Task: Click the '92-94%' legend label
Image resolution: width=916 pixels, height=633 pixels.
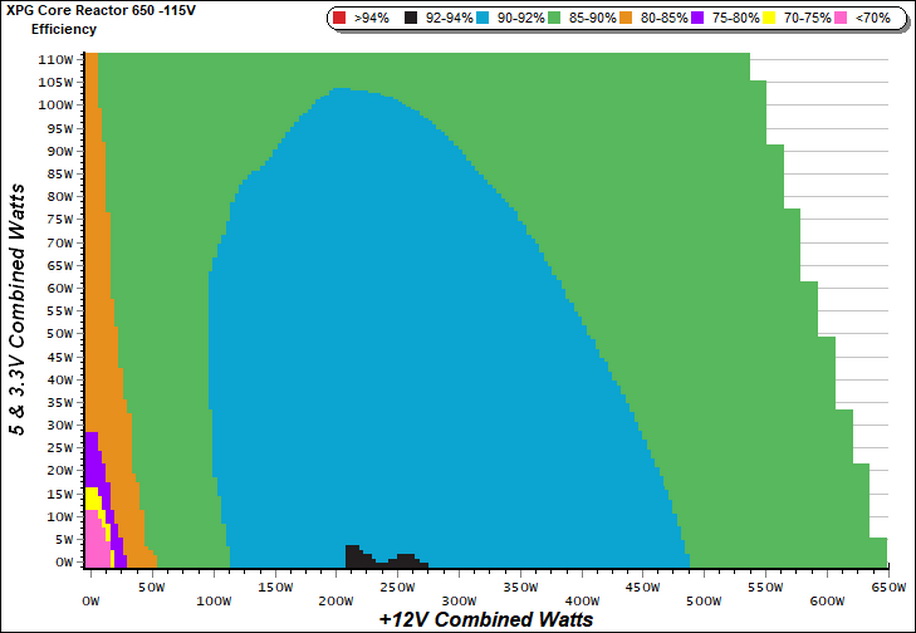Action: tap(449, 19)
